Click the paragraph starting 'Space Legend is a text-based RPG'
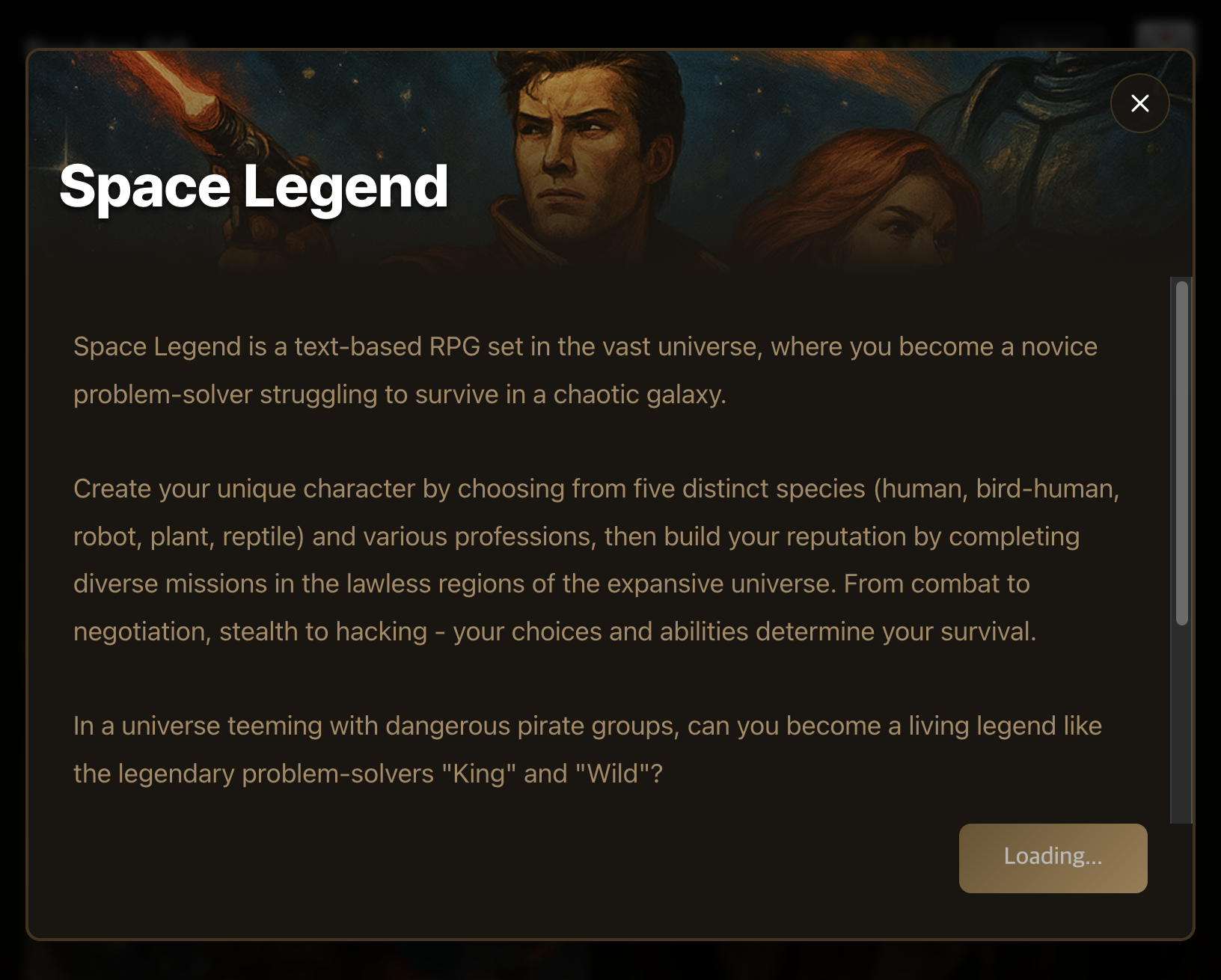This screenshot has width=1221, height=980. tap(585, 370)
